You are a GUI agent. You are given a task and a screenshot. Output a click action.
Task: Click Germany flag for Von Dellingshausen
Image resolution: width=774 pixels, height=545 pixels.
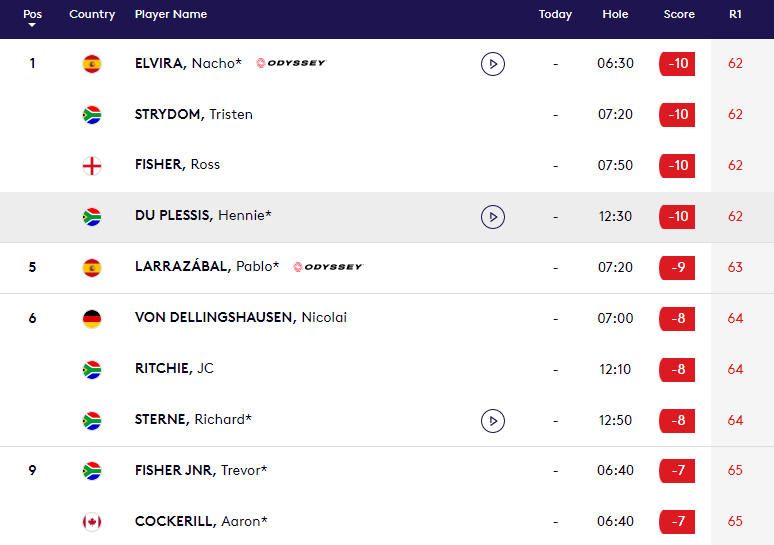coord(92,319)
